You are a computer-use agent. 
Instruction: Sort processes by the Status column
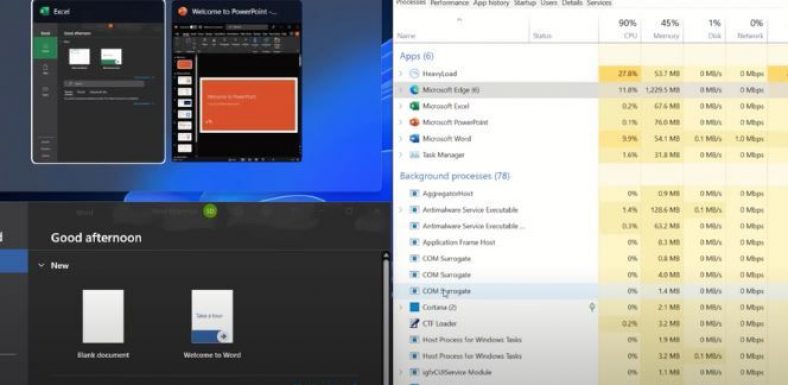pyautogui.click(x=563, y=29)
